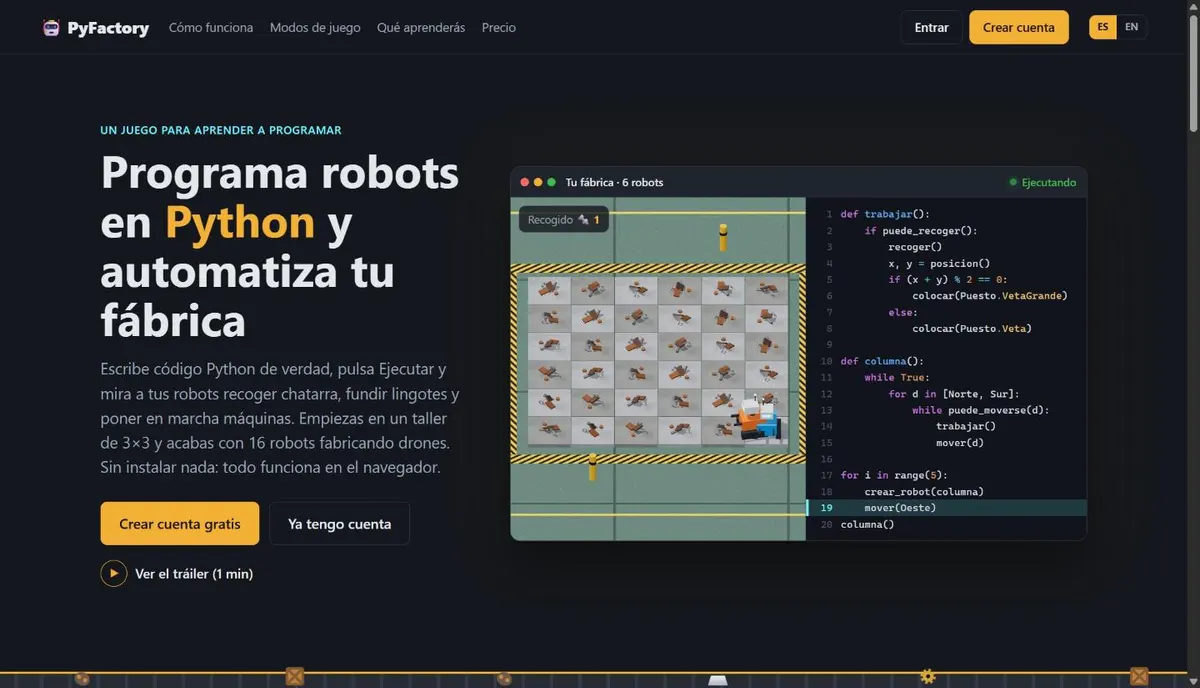Click the scrap icon in the Recogido badge
1200x688 pixels.
tap(583, 219)
